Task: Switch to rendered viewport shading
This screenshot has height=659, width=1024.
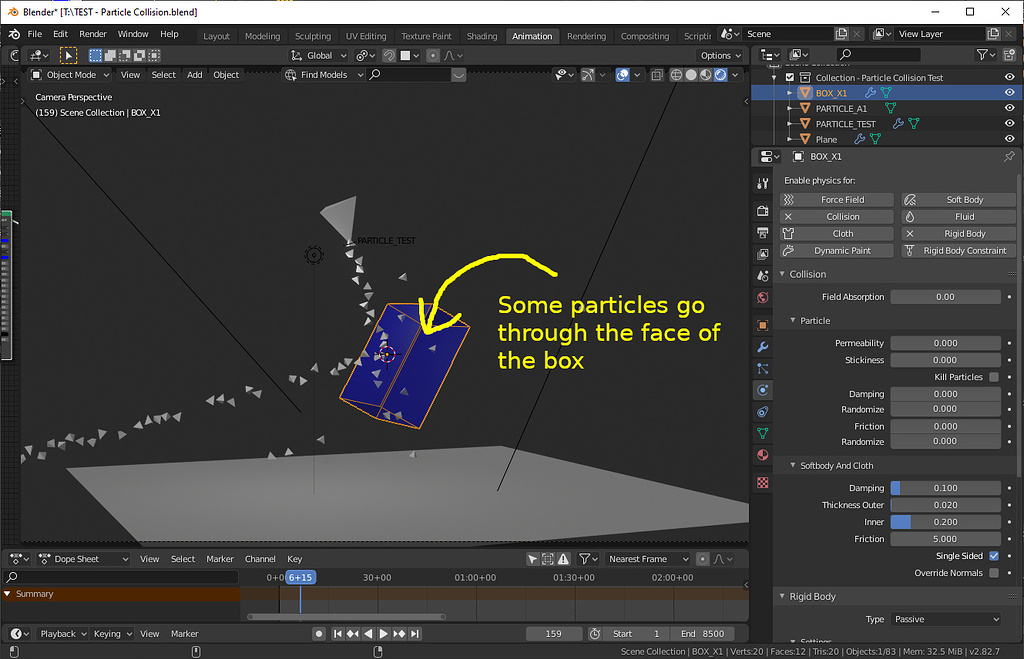Action: 720,74
